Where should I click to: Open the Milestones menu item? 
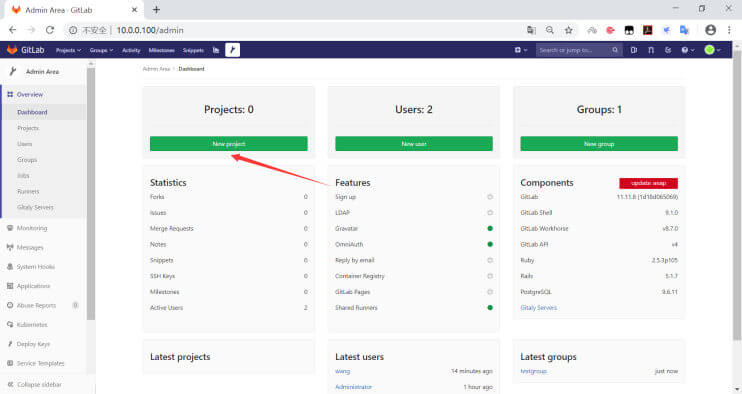pyautogui.click(x=161, y=50)
